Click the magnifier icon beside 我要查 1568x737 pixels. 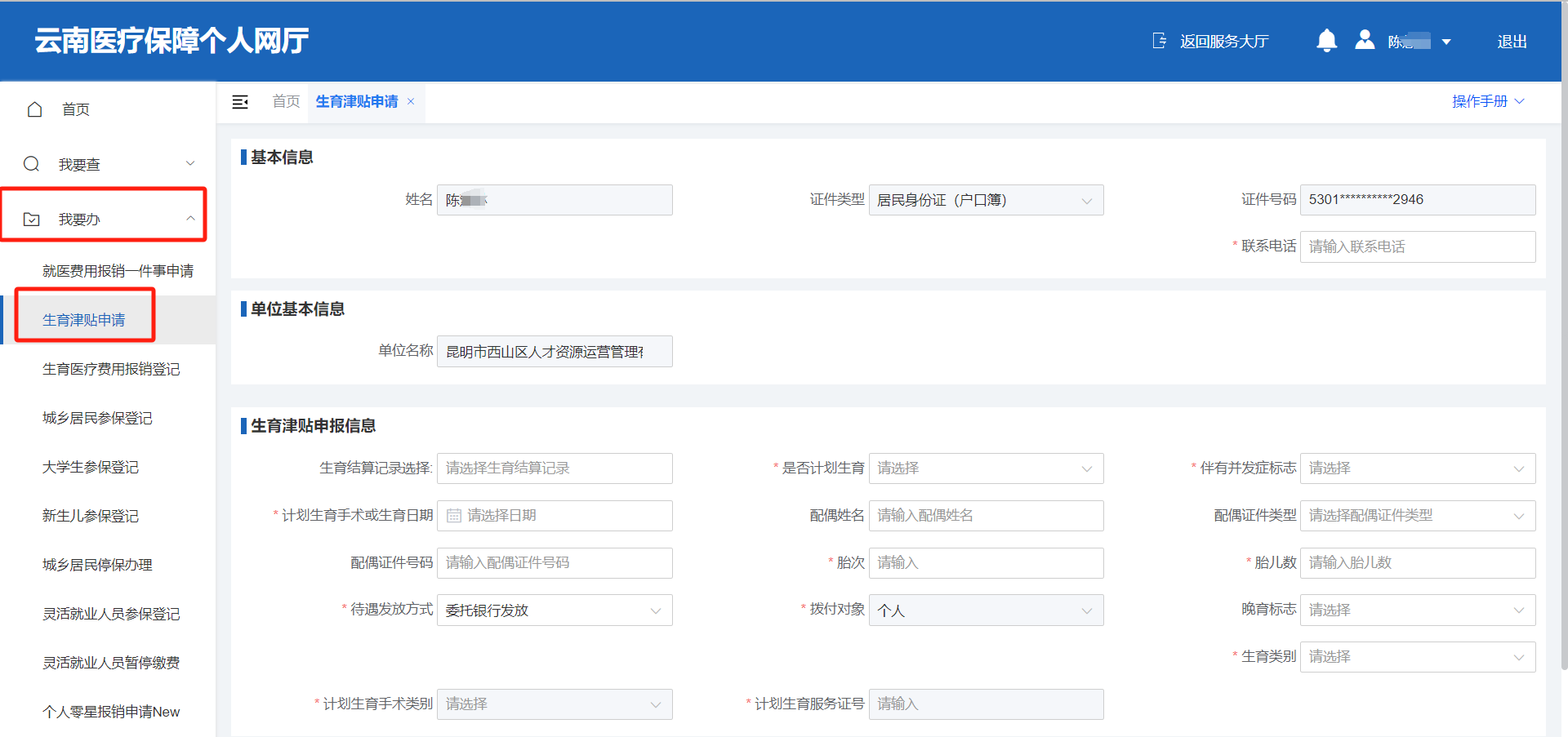32,164
